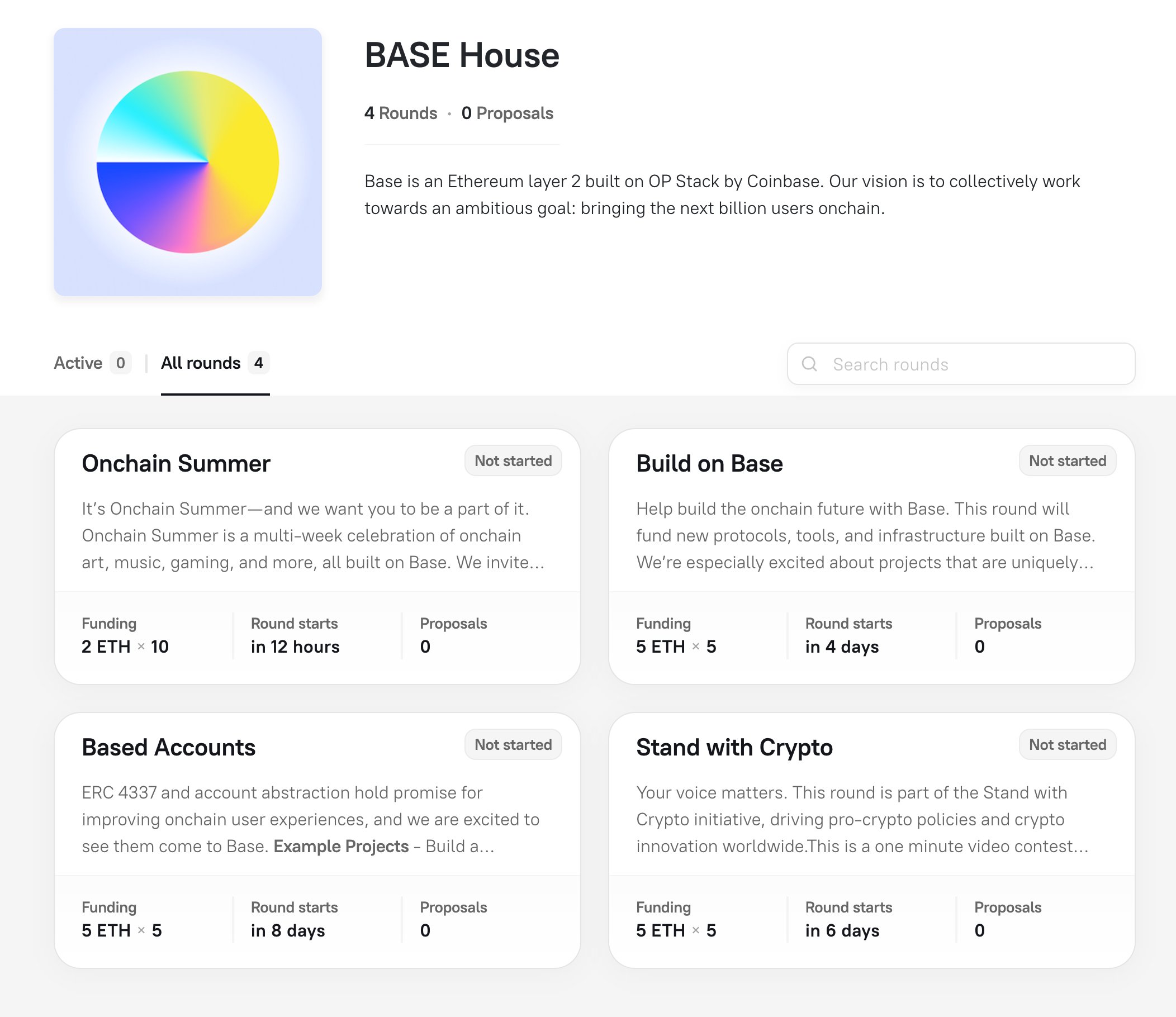Open the Stand with Crypto round
The height and width of the screenshot is (1017, 1176).
tap(734, 748)
